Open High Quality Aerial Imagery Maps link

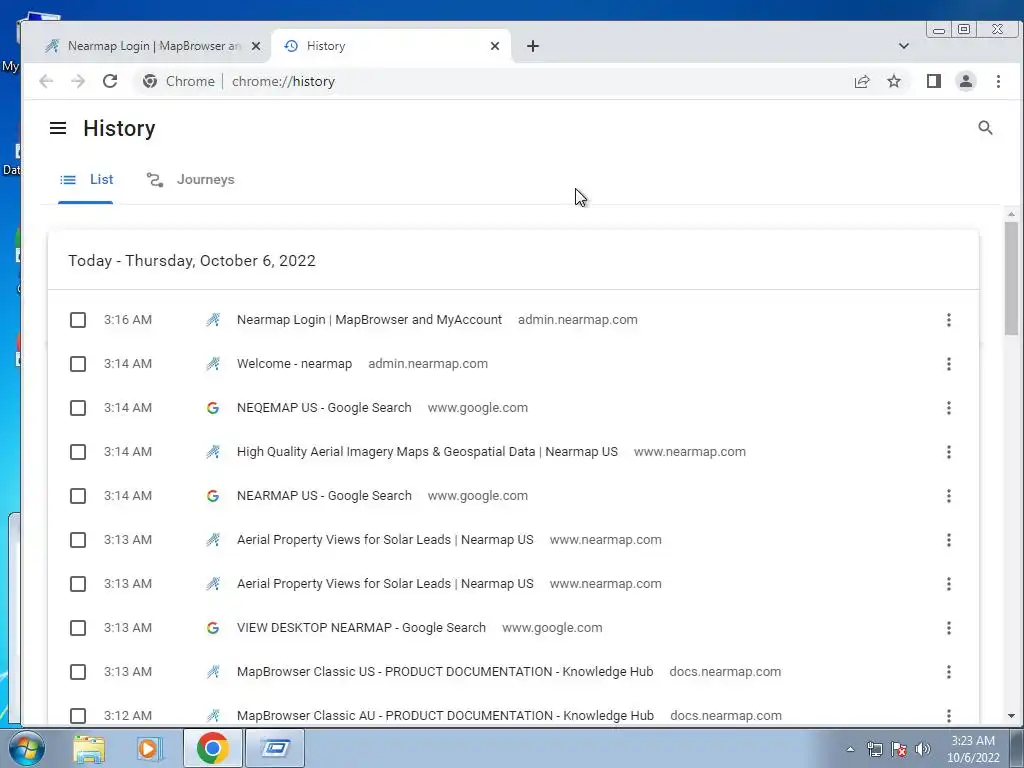(427, 452)
